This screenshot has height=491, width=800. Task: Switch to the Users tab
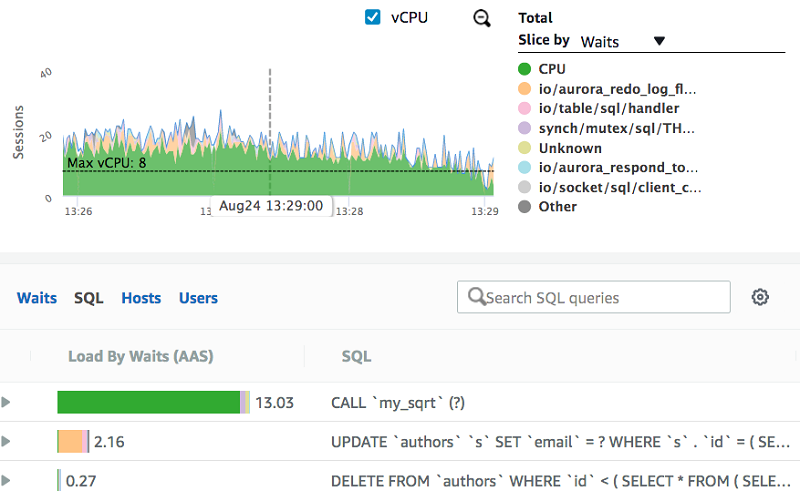(x=198, y=298)
